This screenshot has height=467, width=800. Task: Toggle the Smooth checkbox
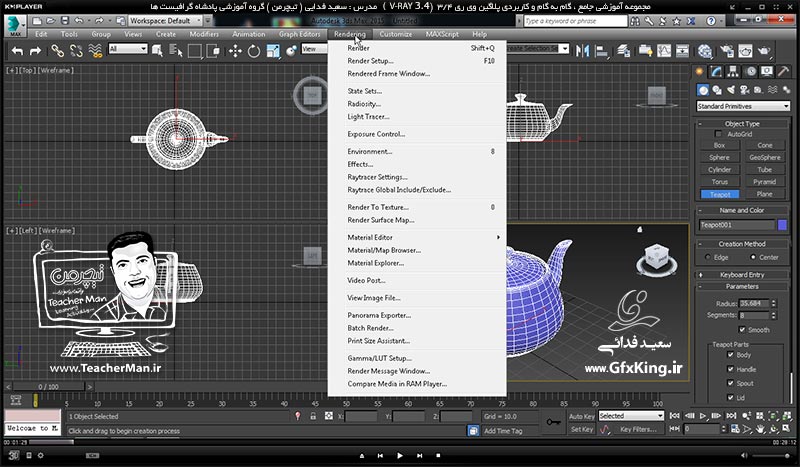tap(742, 330)
